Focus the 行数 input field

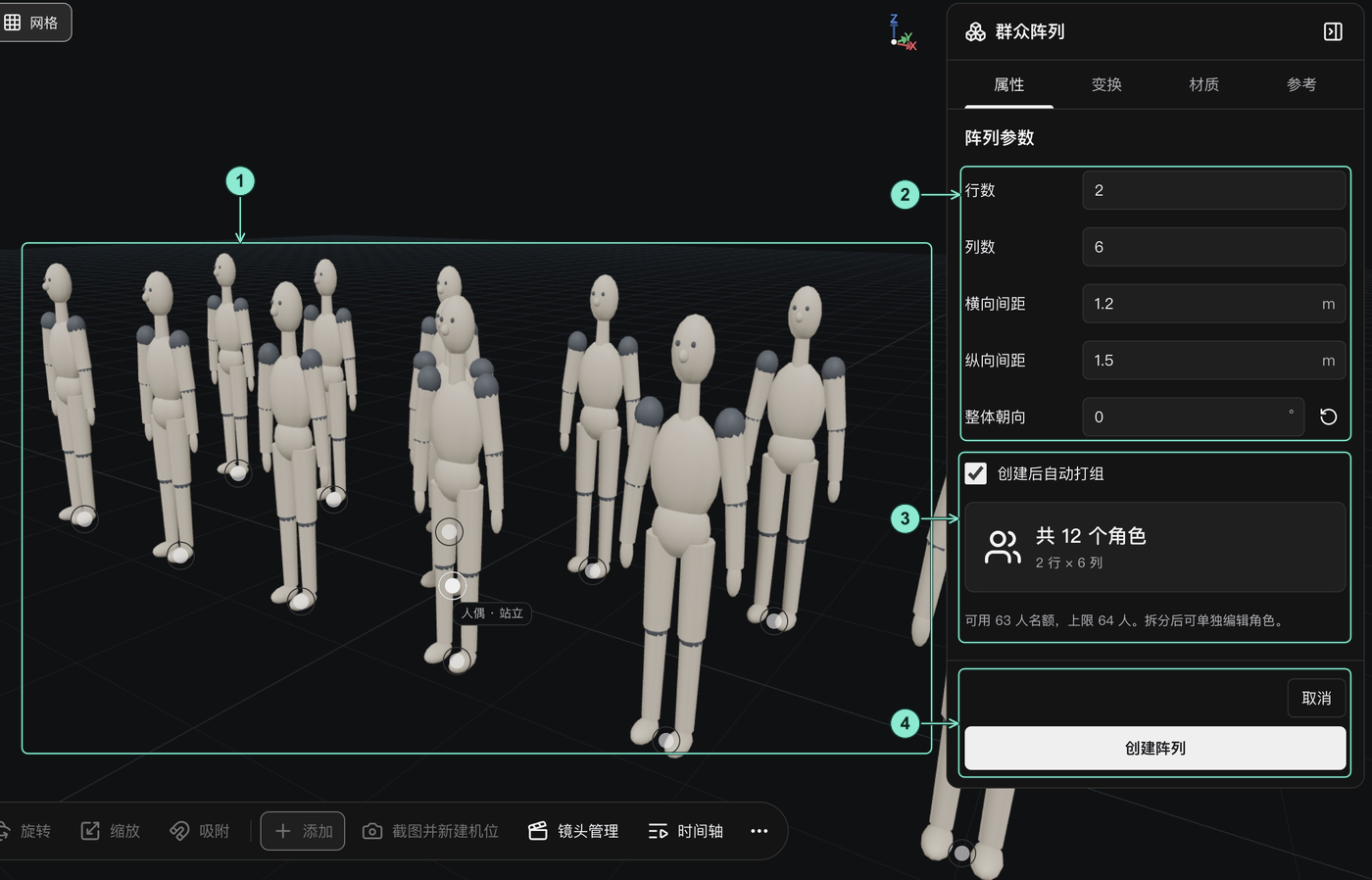tap(1213, 190)
